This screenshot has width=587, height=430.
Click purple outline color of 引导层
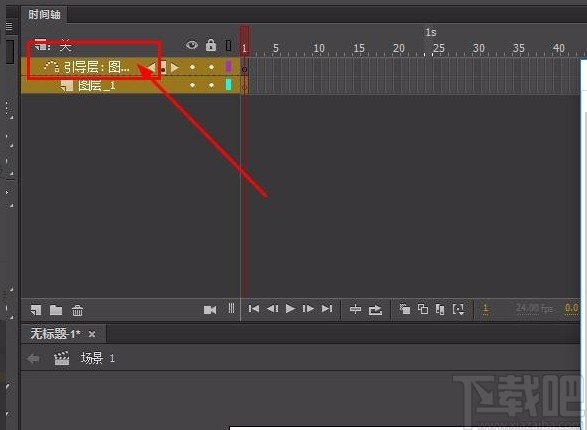(228, 67)
